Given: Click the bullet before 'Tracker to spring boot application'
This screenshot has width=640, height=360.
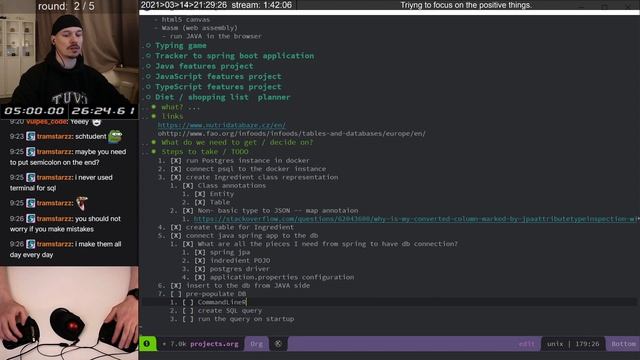Looking at the screenshot, I should coord(149,56).
